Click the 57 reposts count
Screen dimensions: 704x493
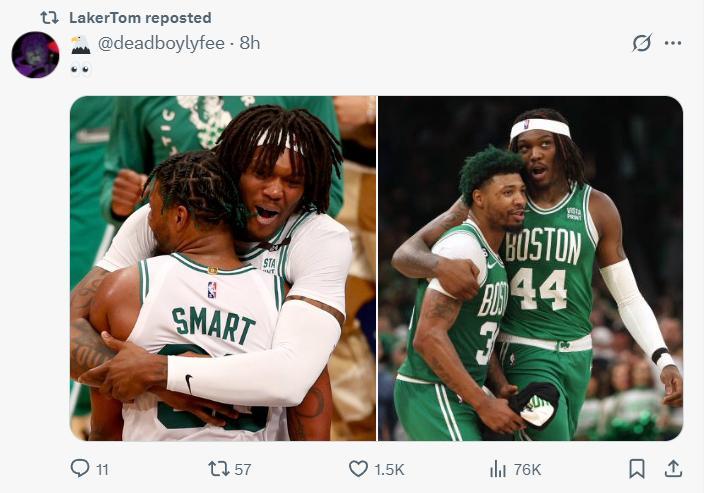[x=243, y=469]
